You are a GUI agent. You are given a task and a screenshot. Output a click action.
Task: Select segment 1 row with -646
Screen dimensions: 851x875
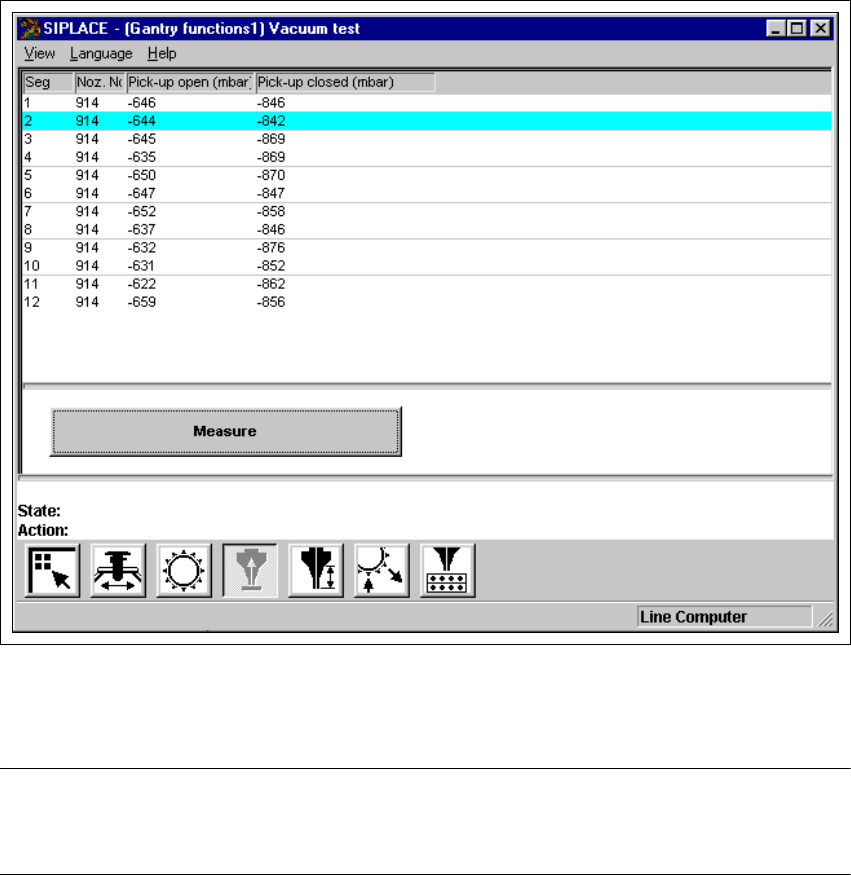(427, 103)
